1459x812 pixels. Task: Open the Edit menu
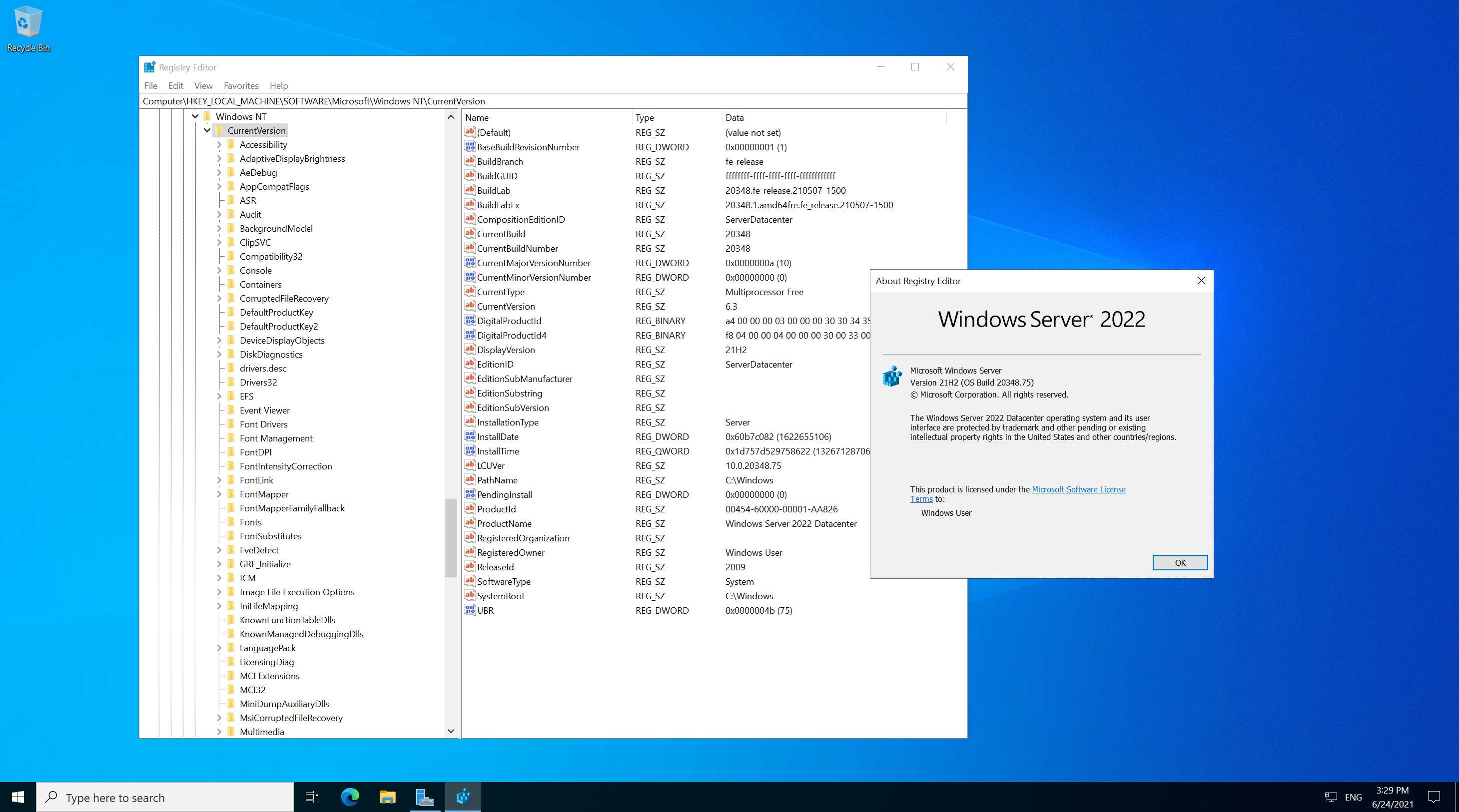click(x=175, y=85)
